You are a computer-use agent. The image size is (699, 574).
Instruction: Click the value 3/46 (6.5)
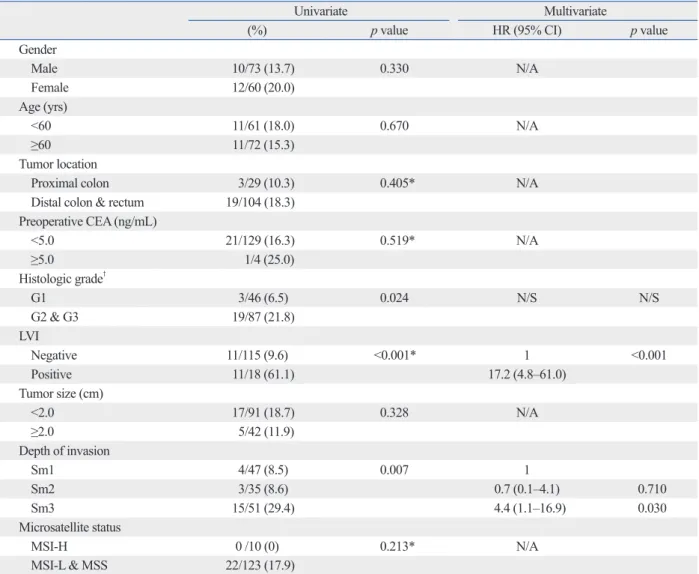[x=263, y=298]
